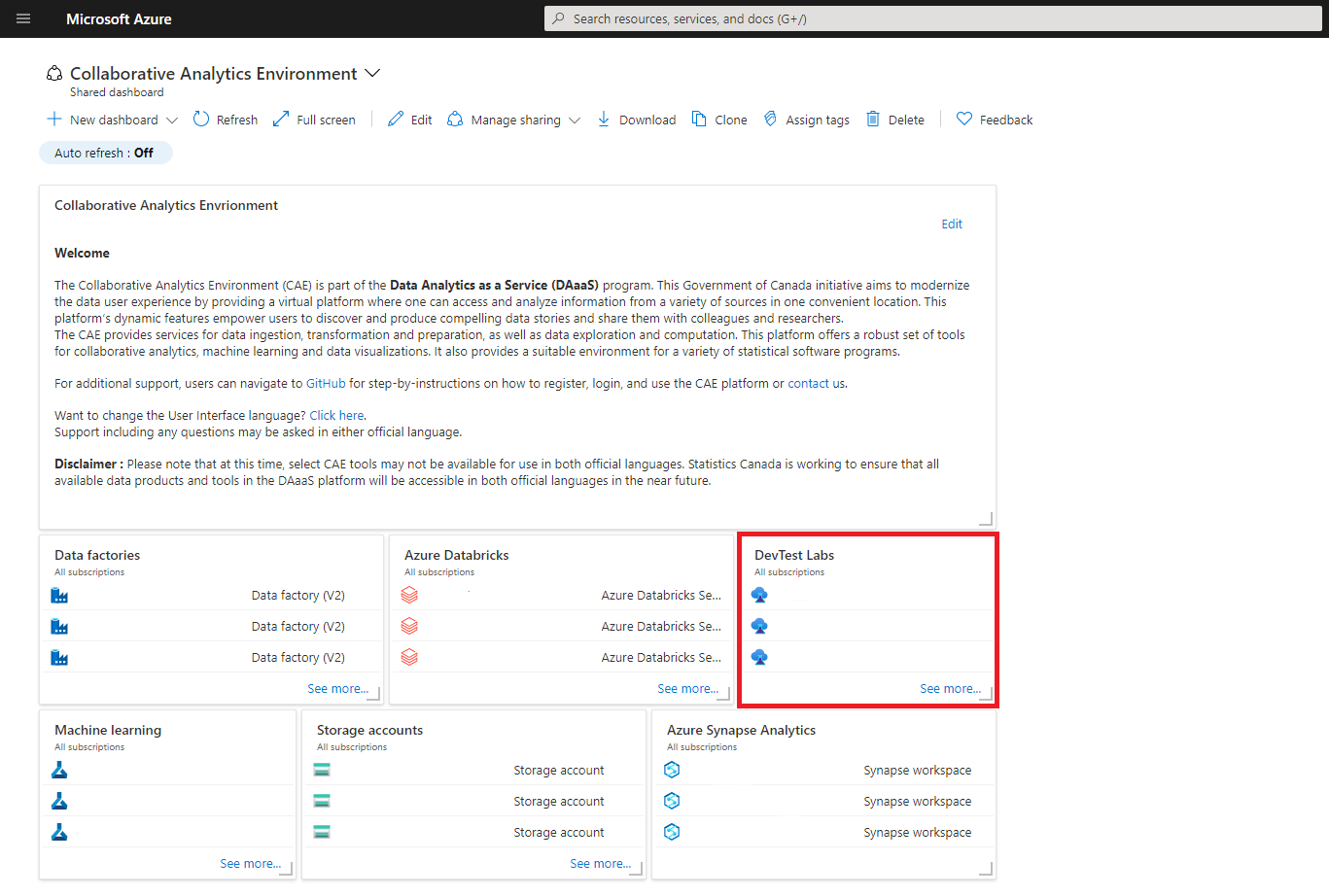The height and width of the screenshot is (896, 1329).
Task: Expand the Manage sharing dropdown arrow
Action: coord(575,121)
